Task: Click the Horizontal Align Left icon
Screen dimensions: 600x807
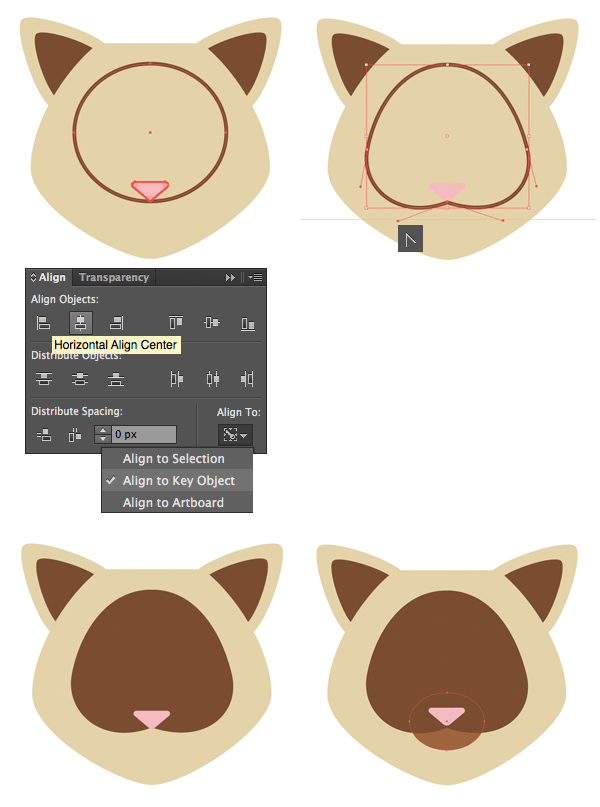Action: [x=44, y=323]
